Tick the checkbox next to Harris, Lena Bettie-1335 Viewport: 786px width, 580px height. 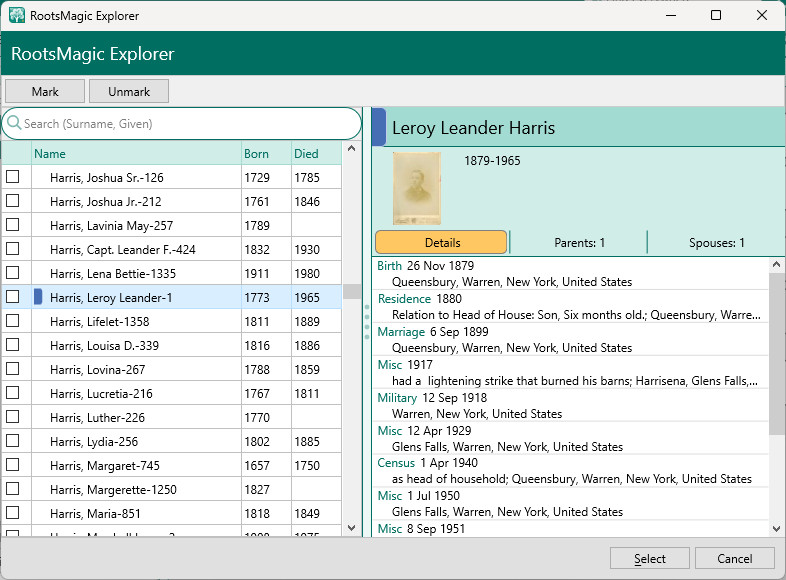tap(13, 273)
